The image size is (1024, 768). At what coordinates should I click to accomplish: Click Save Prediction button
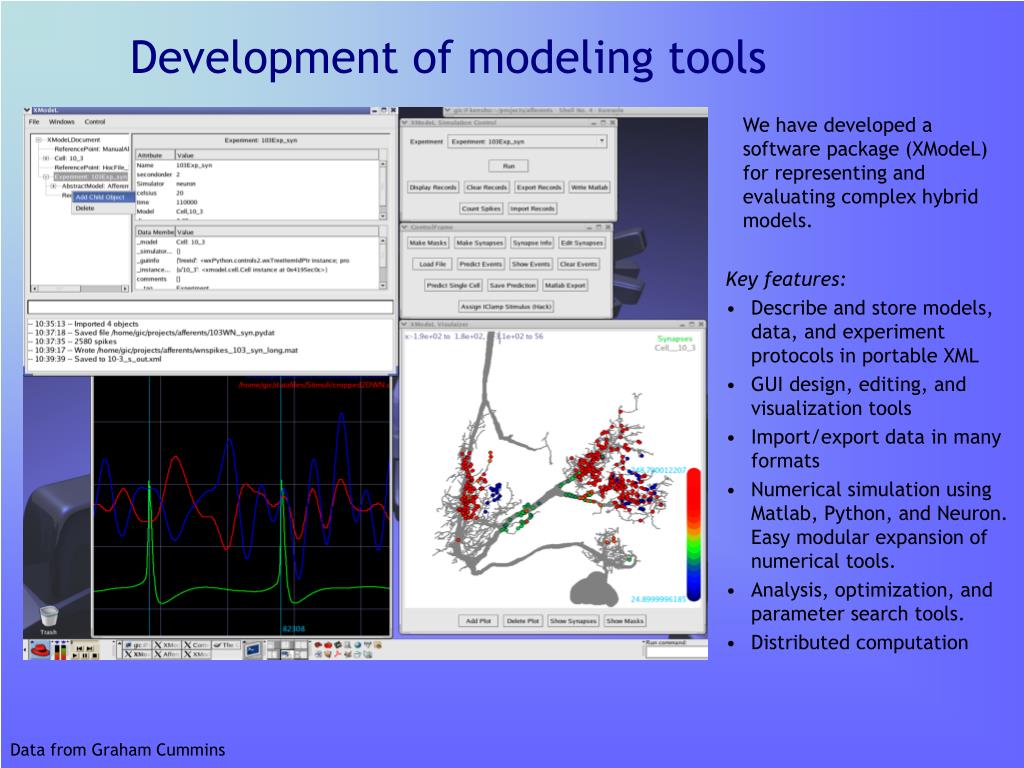pos(513,285)
